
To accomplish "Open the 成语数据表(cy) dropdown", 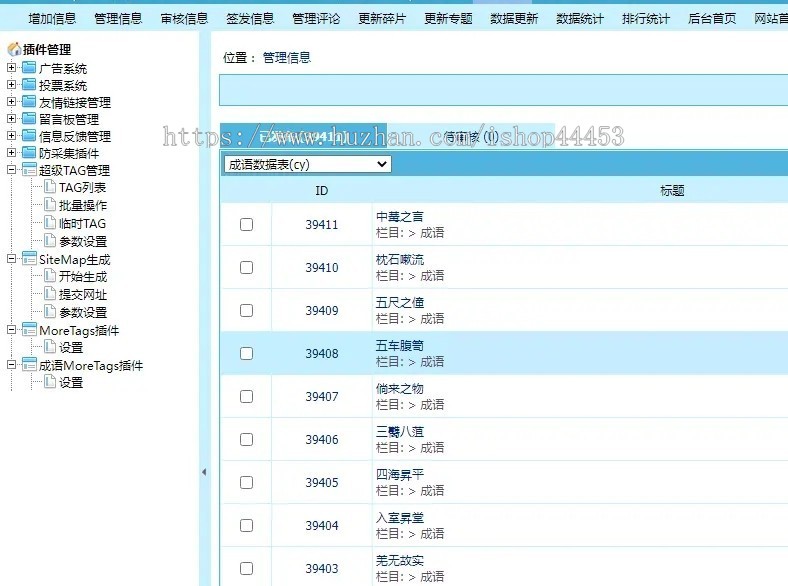I will click(307, 164).
